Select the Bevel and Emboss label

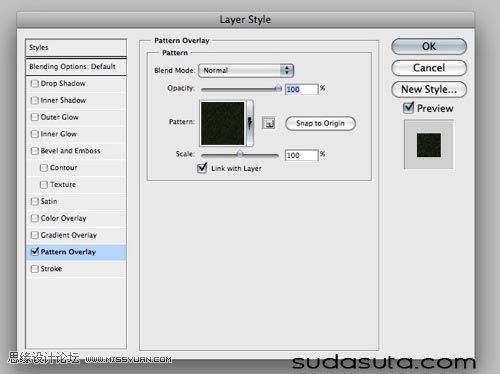coord(70,151)
